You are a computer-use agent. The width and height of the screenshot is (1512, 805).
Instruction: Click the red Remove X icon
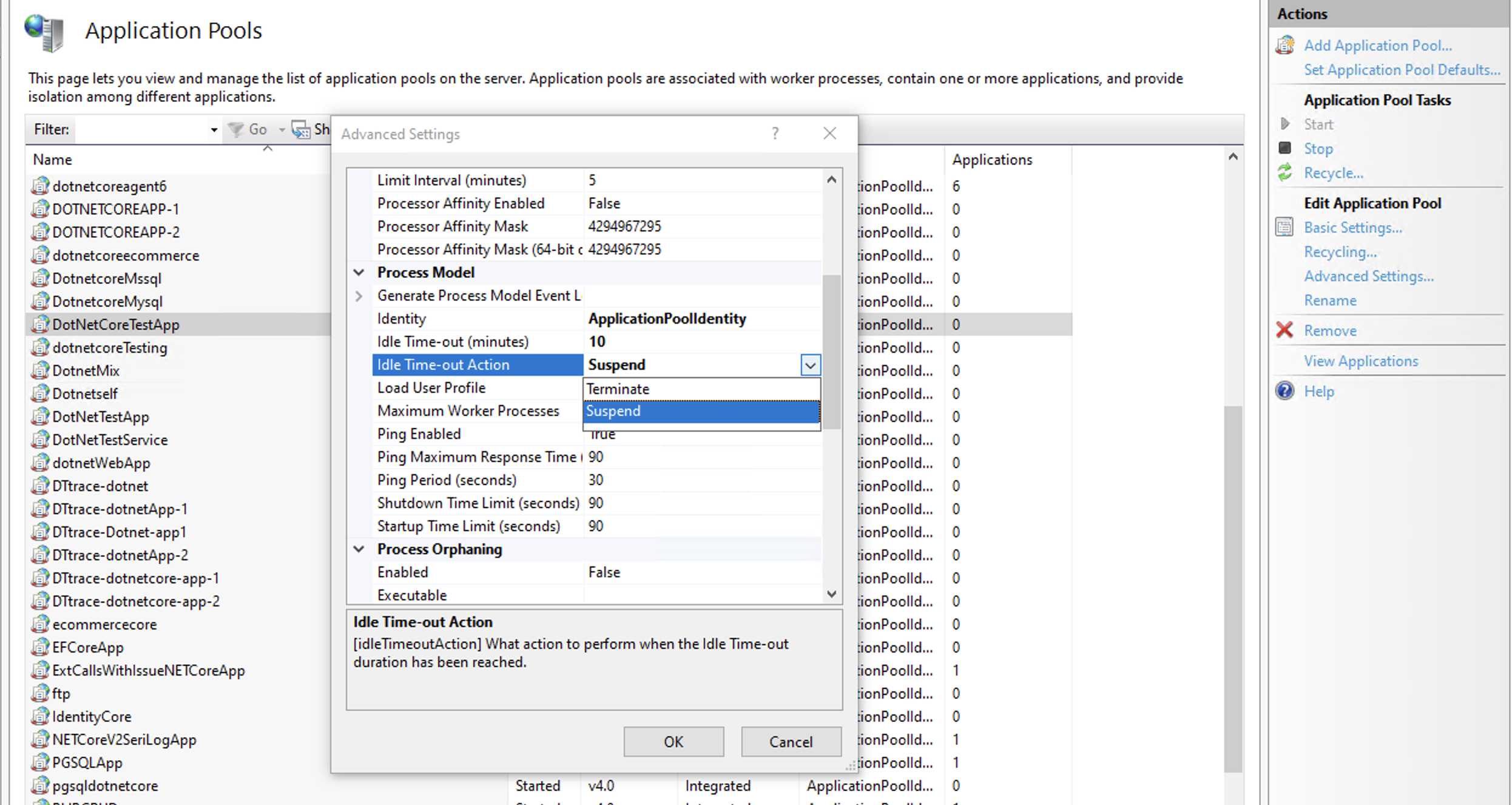tap(1284, 330)
